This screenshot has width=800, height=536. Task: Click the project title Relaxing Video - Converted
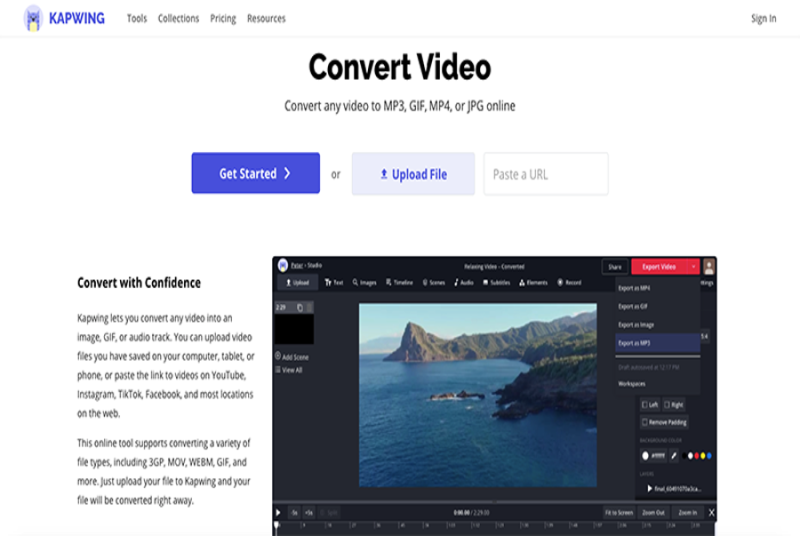pos(494,266)
